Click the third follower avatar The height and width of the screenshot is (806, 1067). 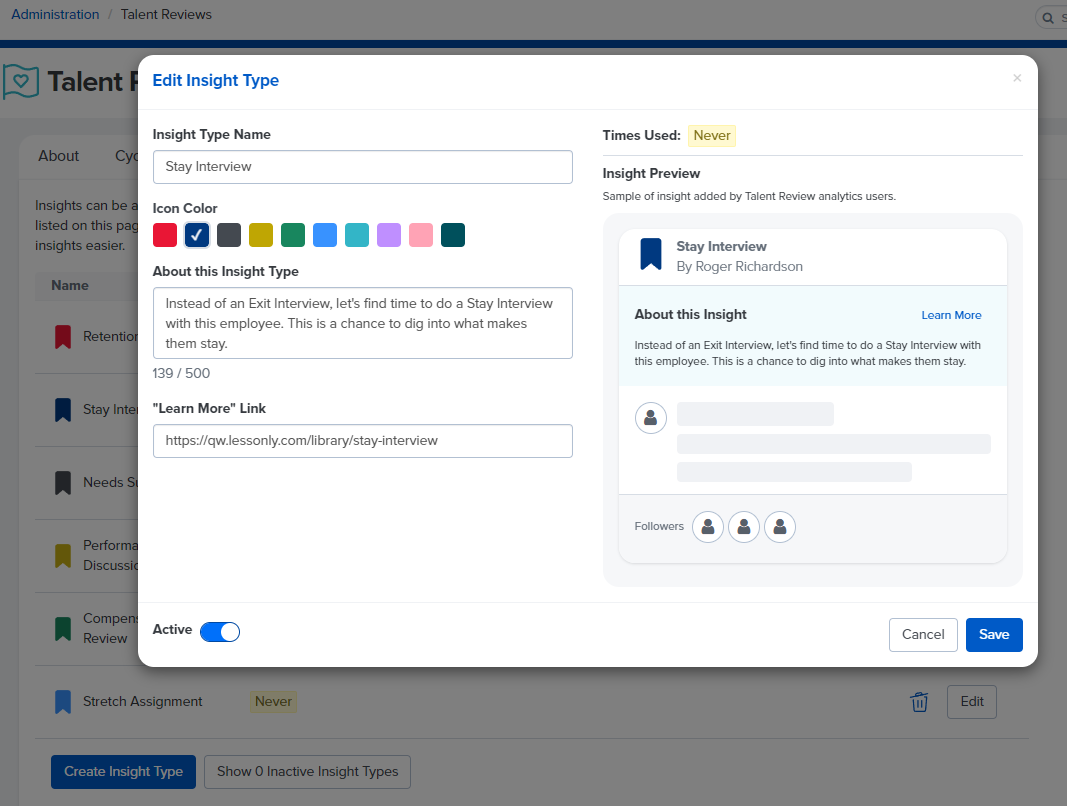coord(780,527)
